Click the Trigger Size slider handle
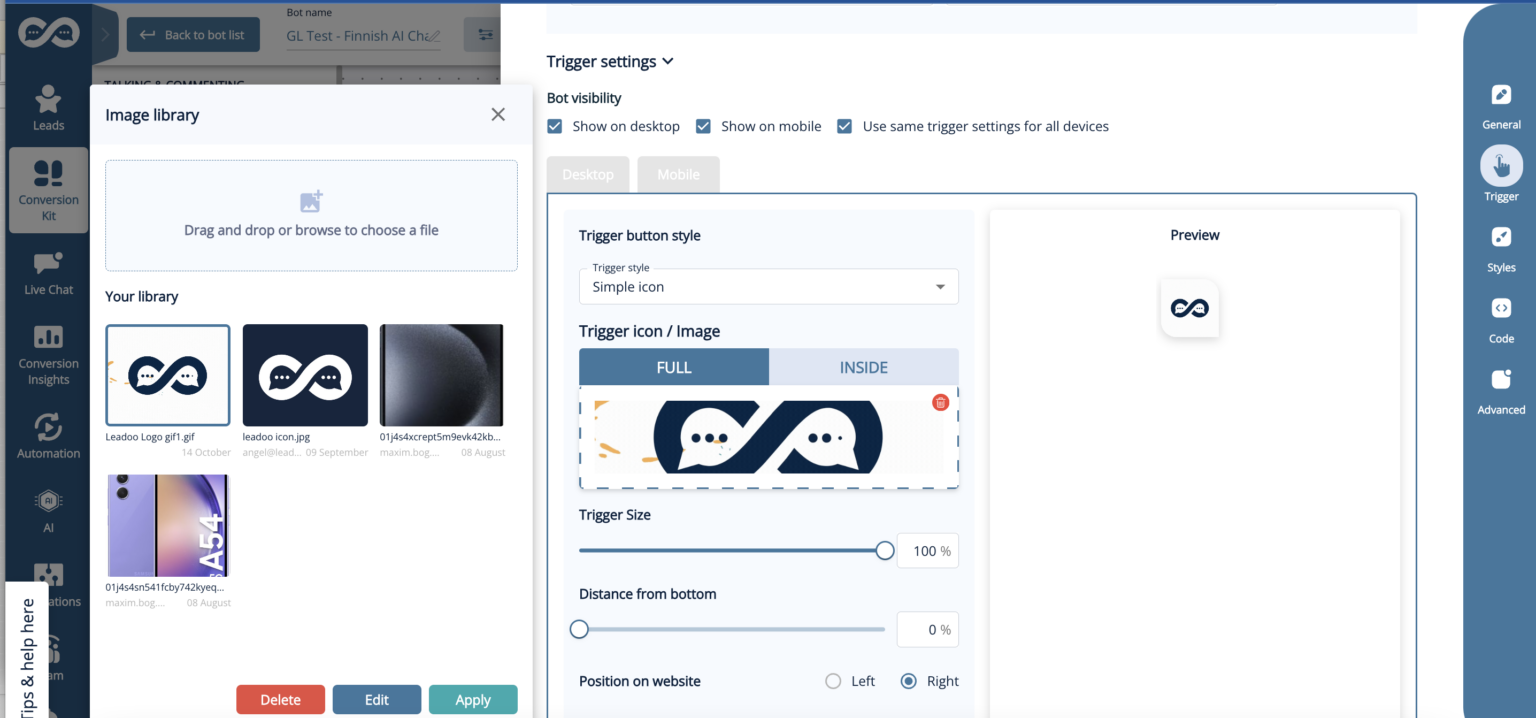1536x718 pixels. coord(884,550)
